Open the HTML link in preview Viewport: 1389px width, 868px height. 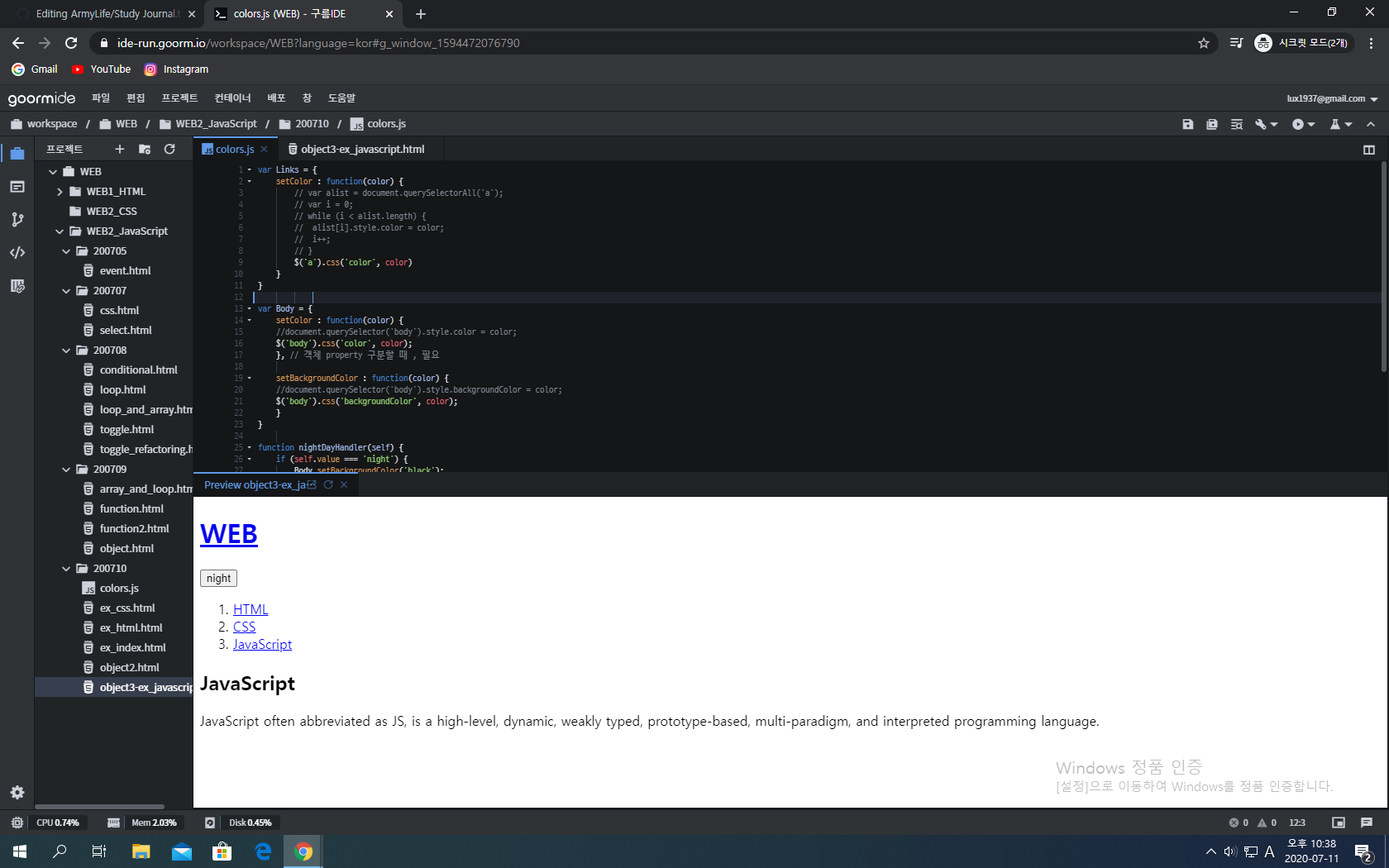pyautogui.click(x=251, y=609)
